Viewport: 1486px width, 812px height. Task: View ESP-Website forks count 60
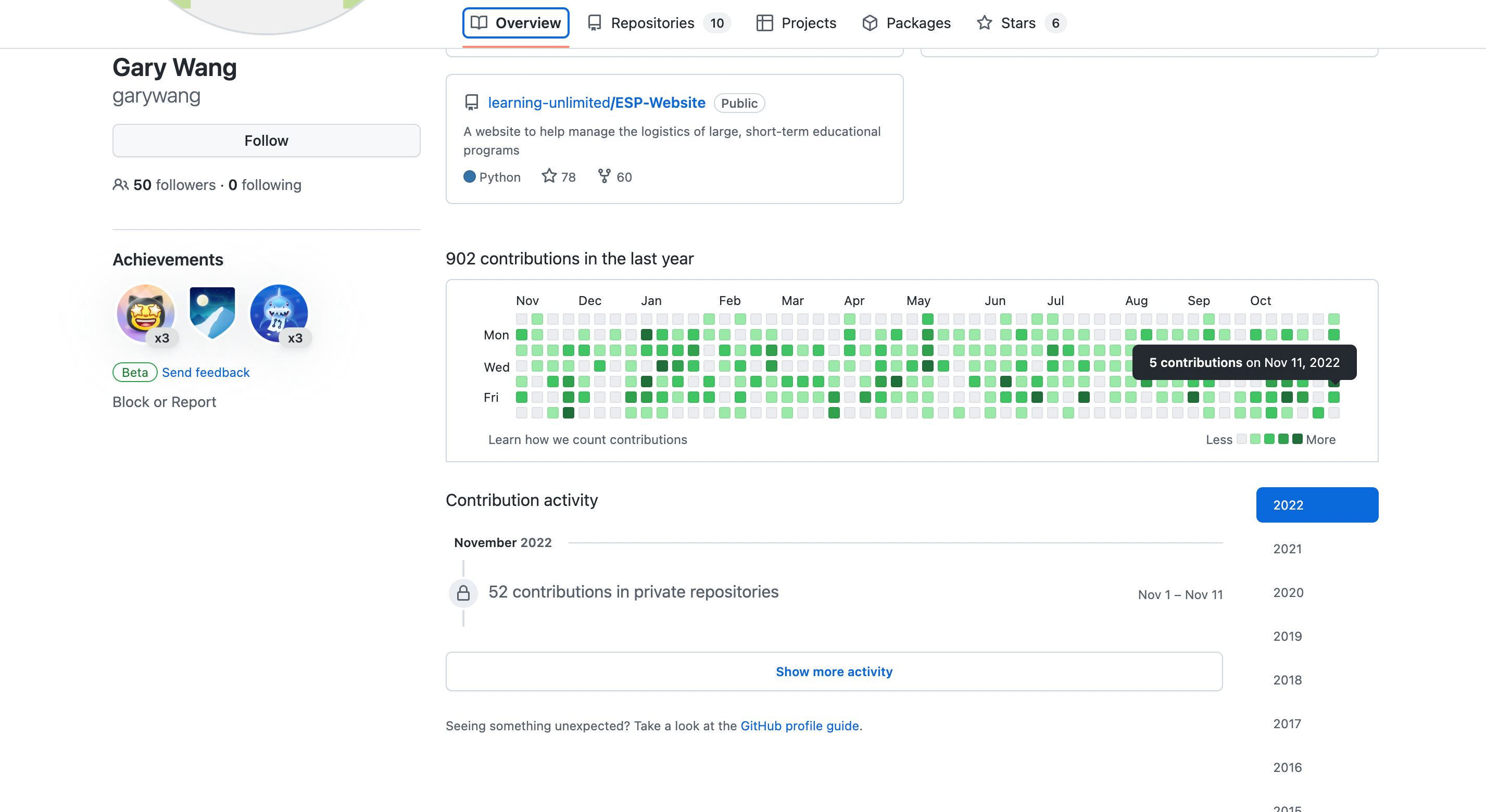pyautogui.click(x=615, y=176)
